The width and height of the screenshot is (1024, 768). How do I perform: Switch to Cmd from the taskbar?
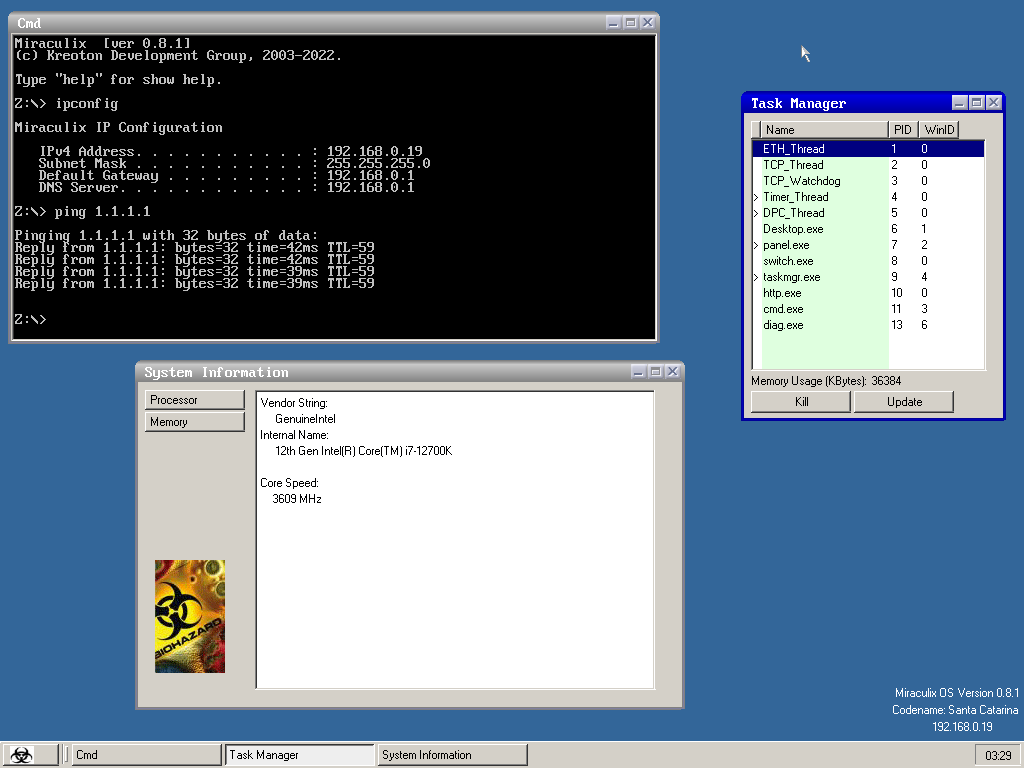146,755
